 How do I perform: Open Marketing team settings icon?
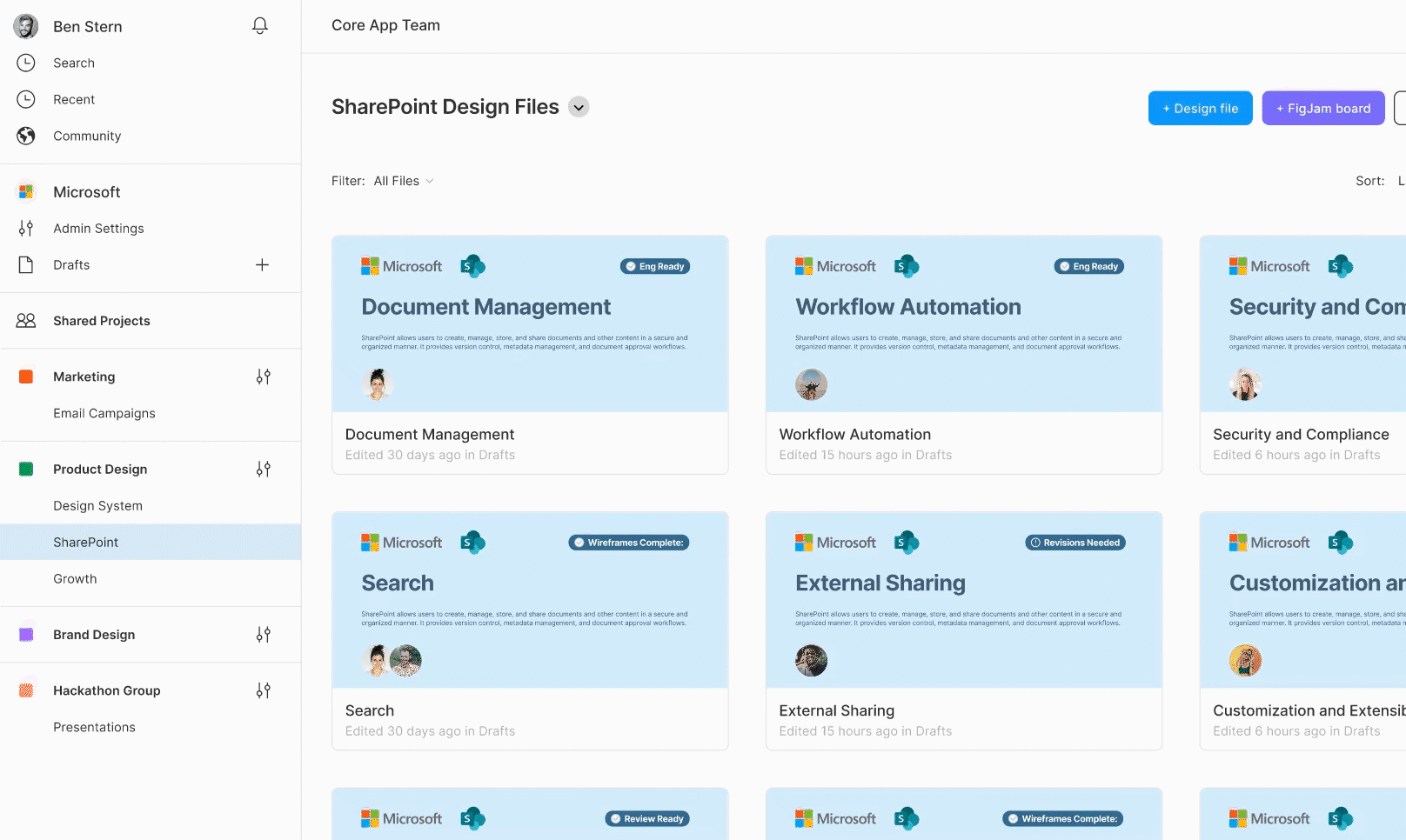(x=263, y=377)
